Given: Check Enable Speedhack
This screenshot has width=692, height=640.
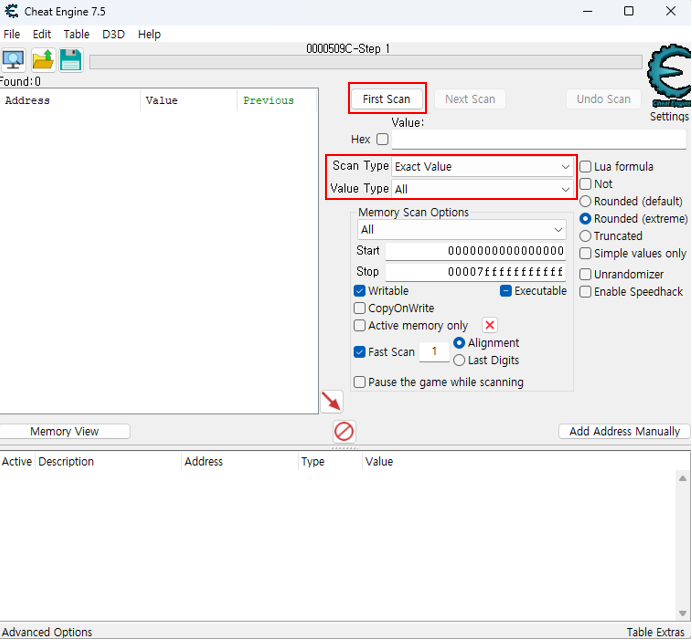Looking at the screenshot, I should coord(585,292).
